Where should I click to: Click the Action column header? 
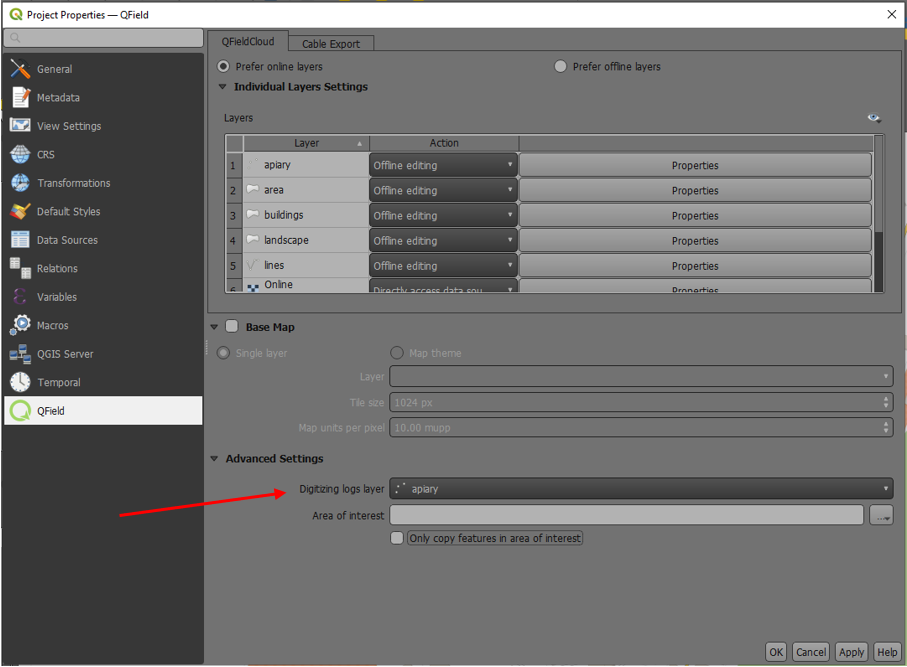(x=444, y=143)
